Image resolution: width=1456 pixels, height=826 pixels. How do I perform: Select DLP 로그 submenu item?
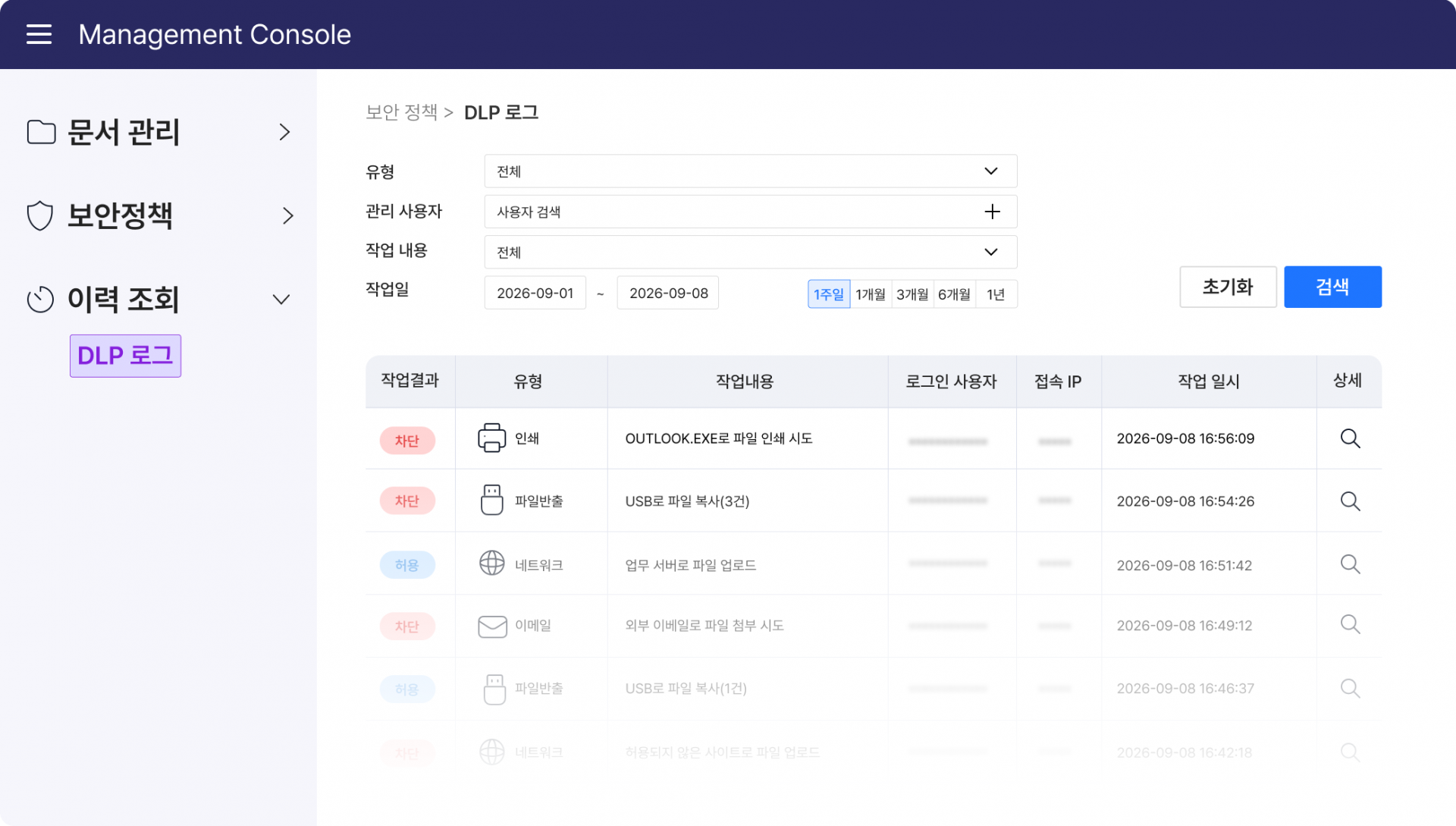point(125,356)
